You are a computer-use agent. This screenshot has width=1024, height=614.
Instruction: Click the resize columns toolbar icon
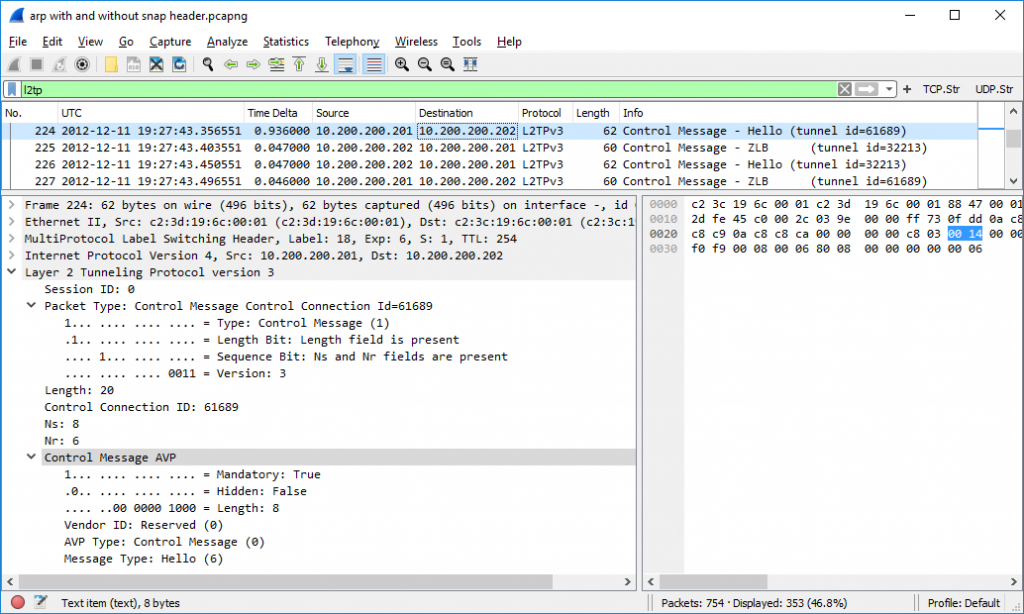click(470, 65)
